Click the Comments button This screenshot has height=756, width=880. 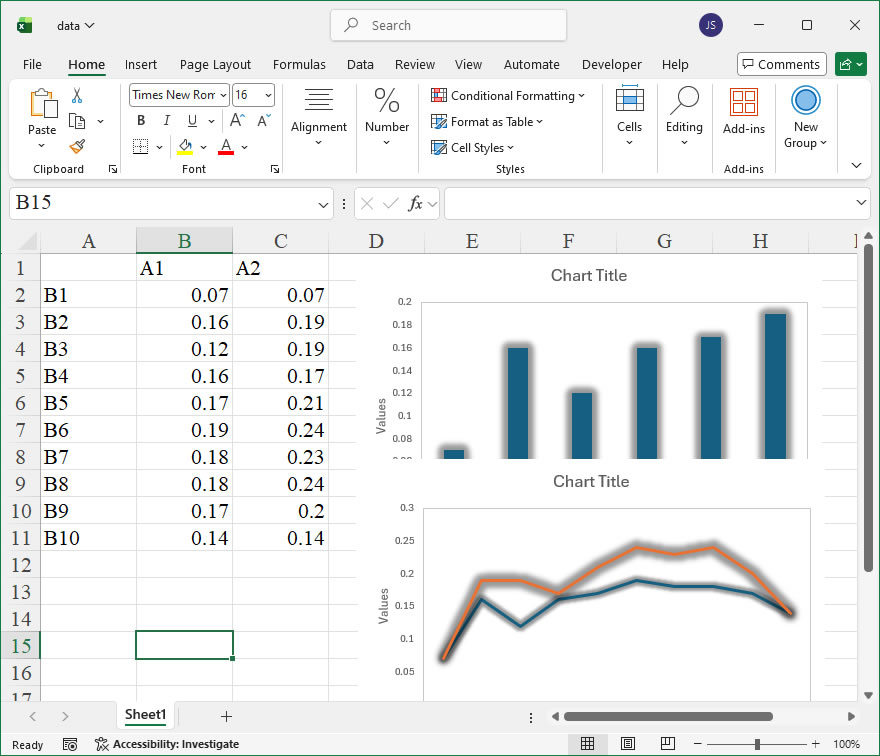(x=781, y=65)
